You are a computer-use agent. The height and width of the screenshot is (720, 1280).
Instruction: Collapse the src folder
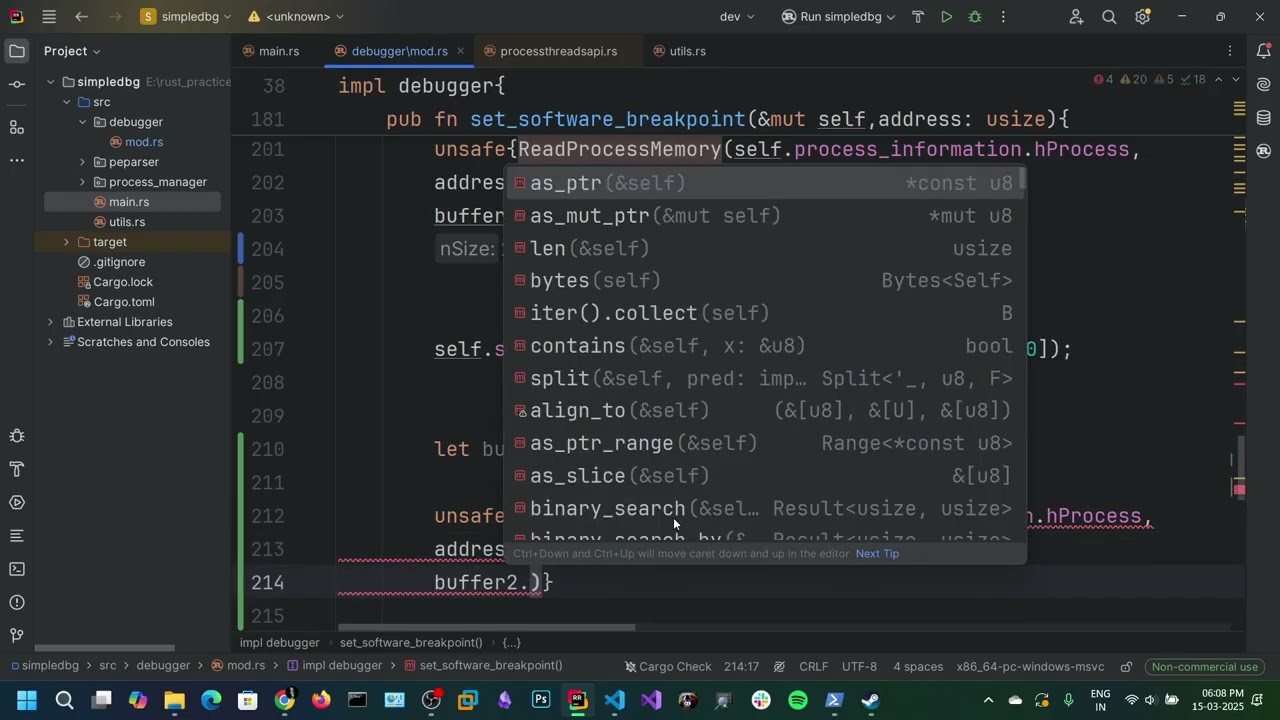pos(66,102)
